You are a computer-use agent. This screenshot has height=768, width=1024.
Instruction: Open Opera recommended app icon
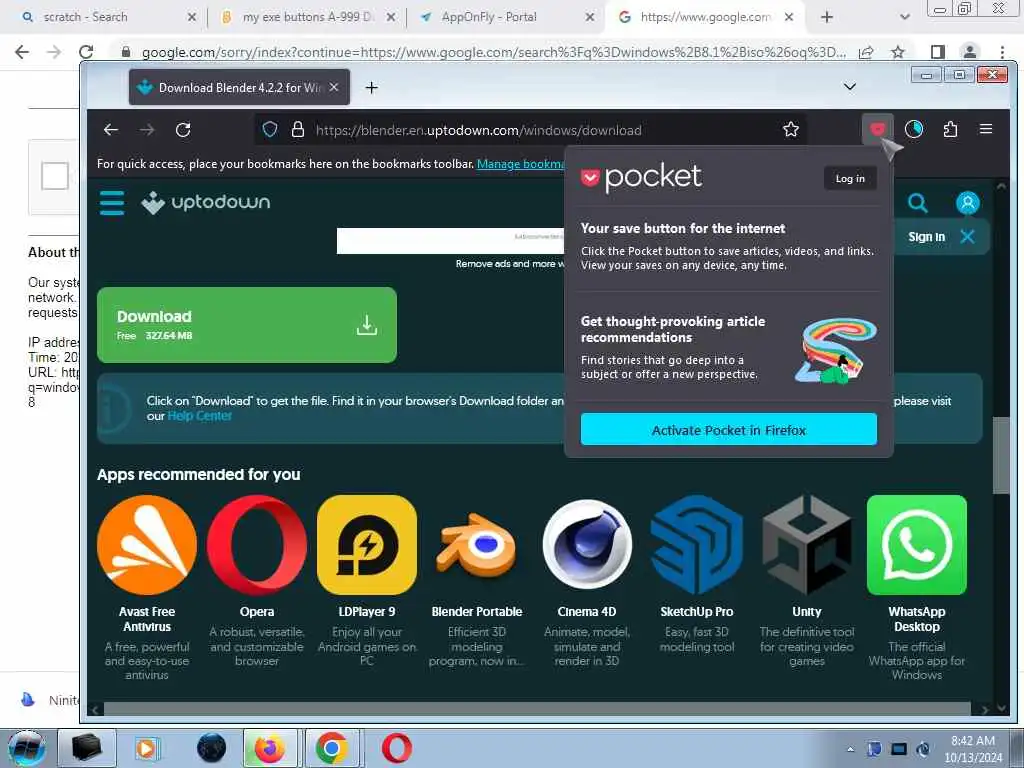pos(257,545)
